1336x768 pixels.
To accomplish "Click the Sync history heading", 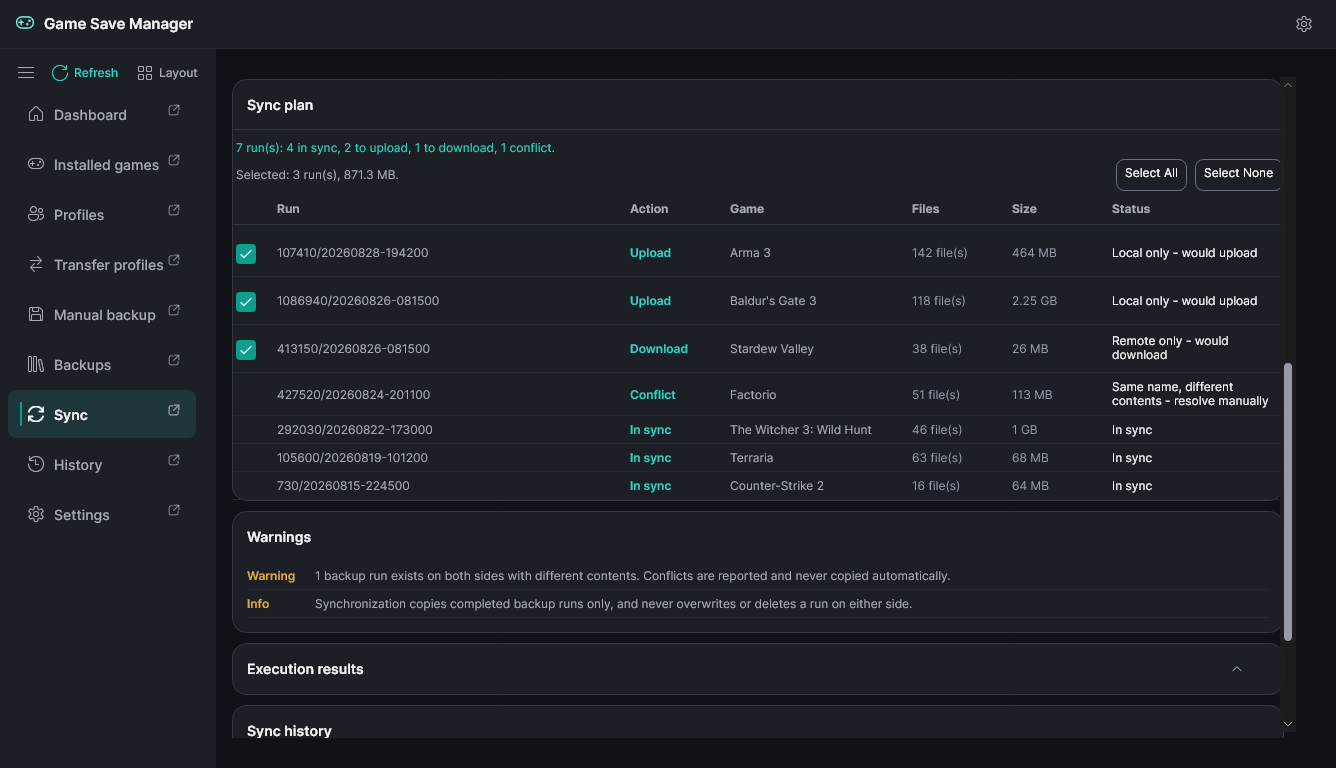I will click(289, 731).
